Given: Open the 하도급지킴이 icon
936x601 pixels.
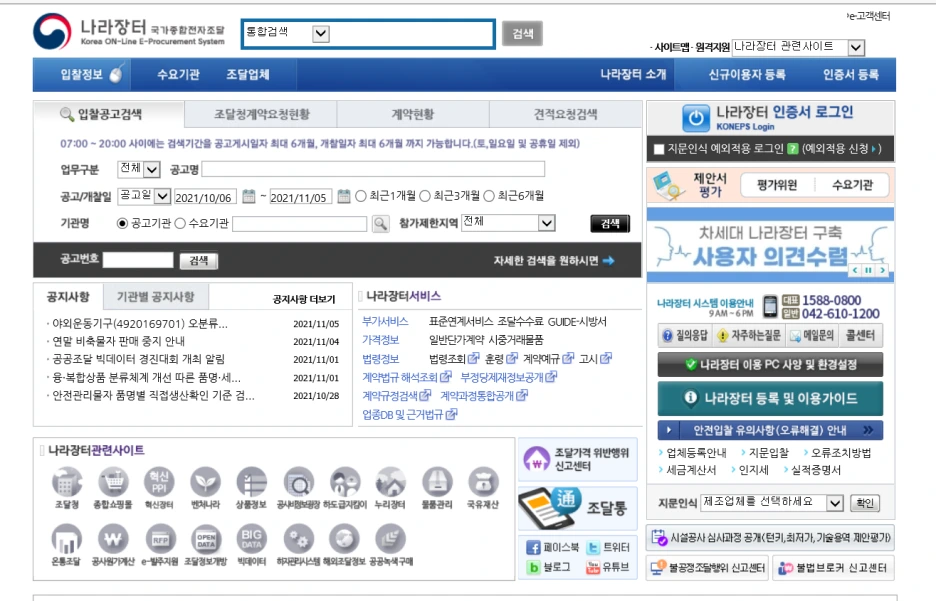Looking at the screenshot, I should pos(345,482).
